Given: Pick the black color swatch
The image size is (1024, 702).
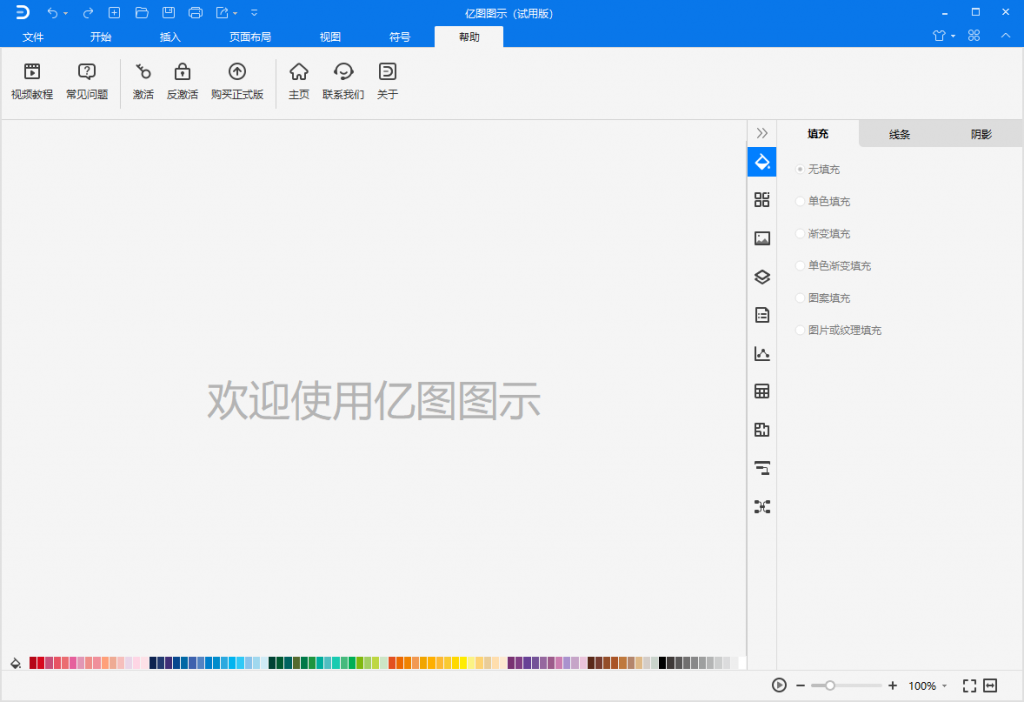Looking at the screenshot, I should tap(662, 663).
